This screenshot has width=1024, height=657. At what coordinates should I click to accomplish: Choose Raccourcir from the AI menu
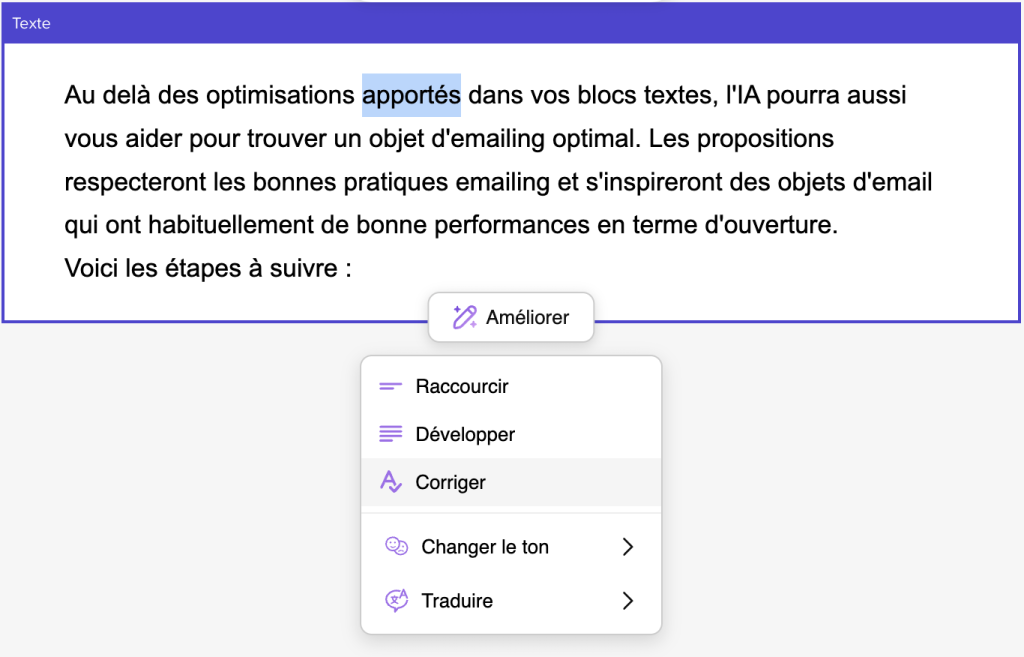tap(462, 386)
